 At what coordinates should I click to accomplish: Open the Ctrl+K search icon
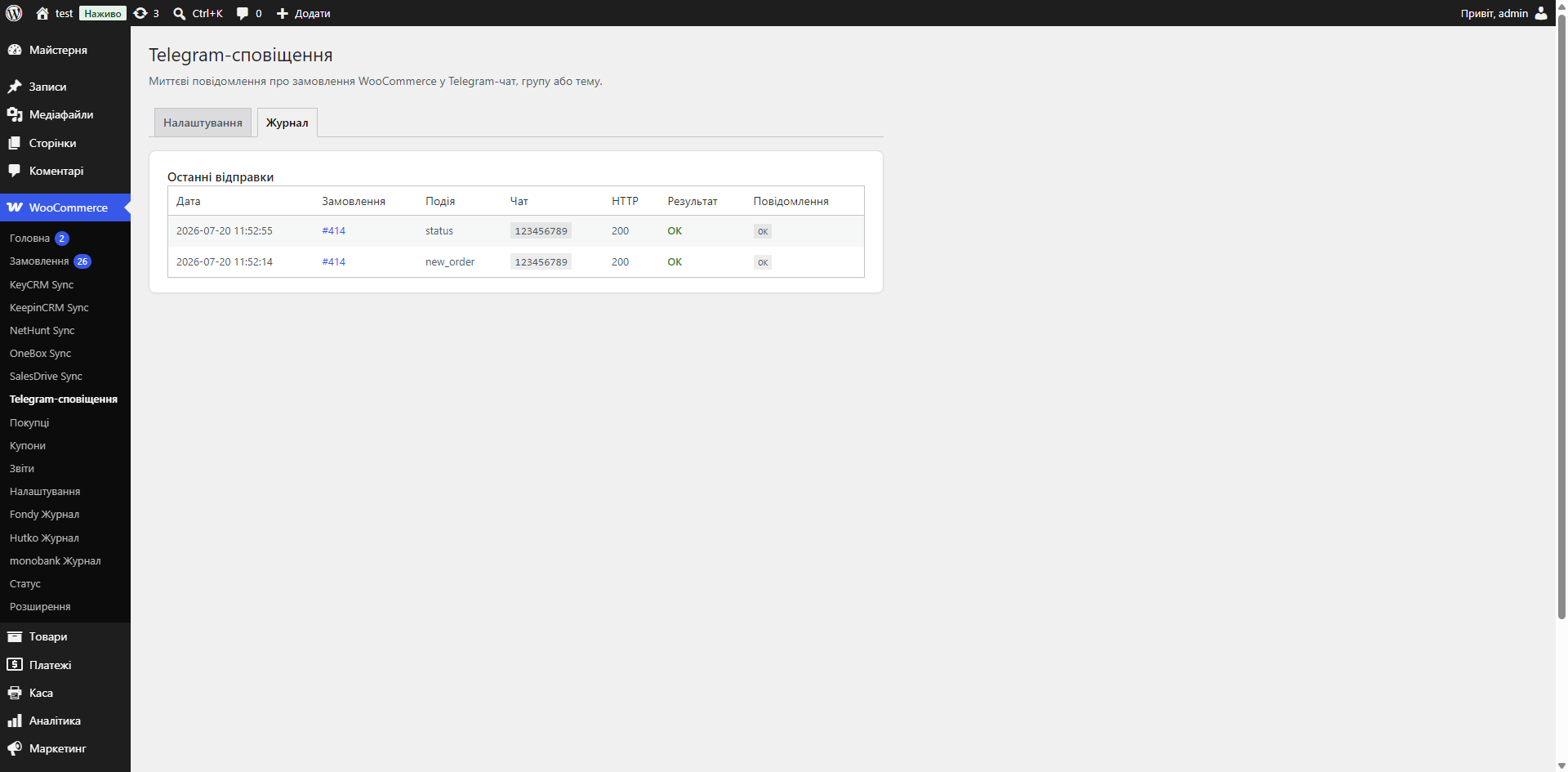click(x=180, y=13)
